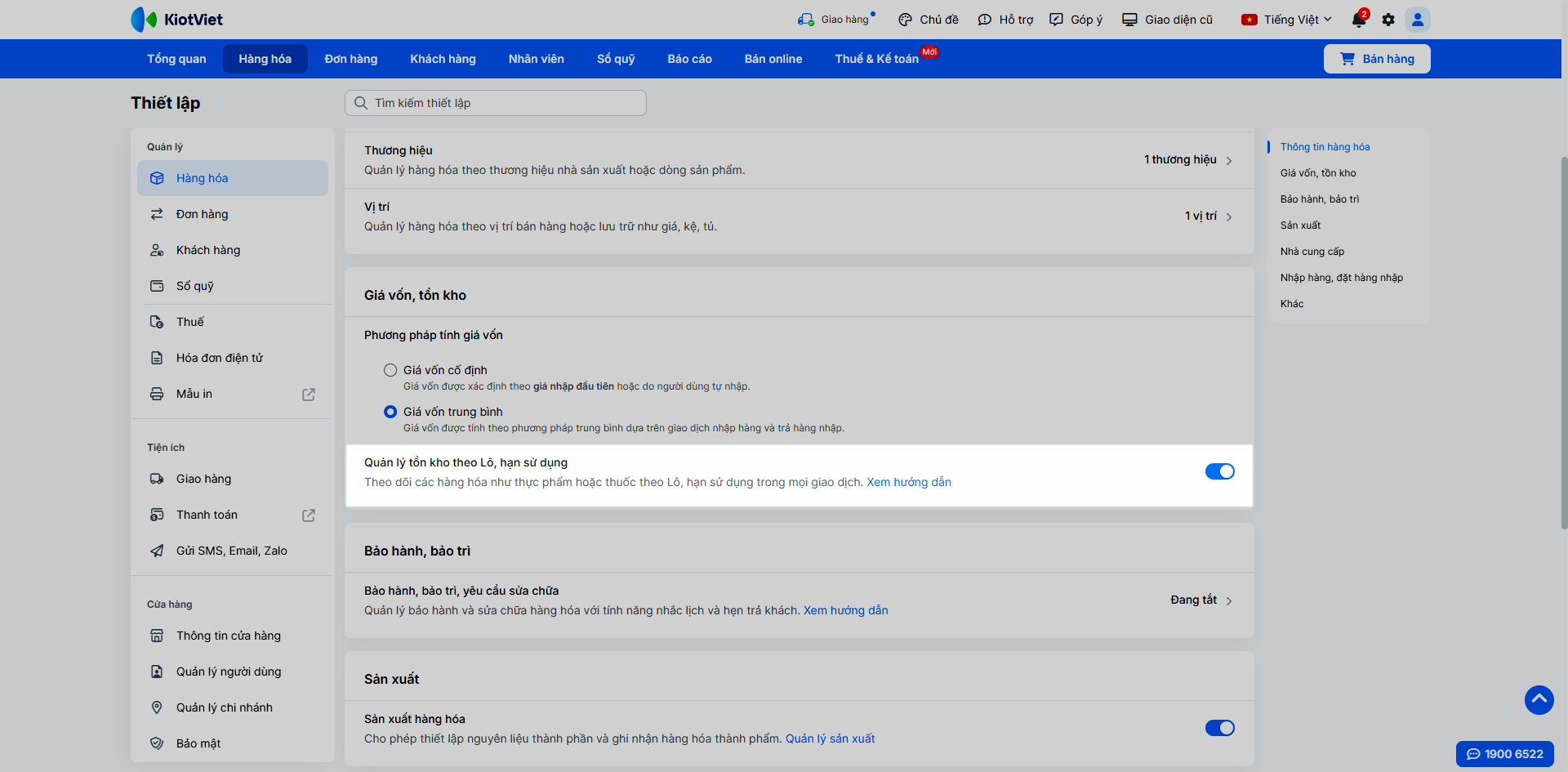Screen dimensions: 1568x772
Task: Open the settings gear icon
Action: (x=1388, y=20)
